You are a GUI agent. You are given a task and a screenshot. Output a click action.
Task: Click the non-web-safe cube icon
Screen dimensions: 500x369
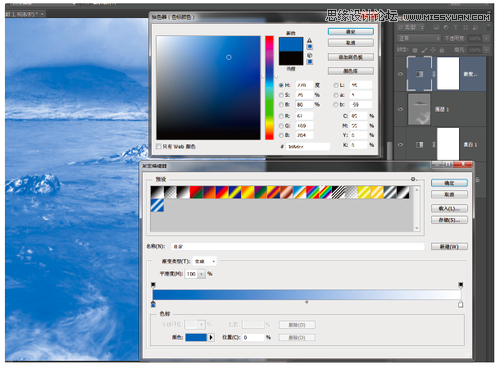[x=309, y=55]
